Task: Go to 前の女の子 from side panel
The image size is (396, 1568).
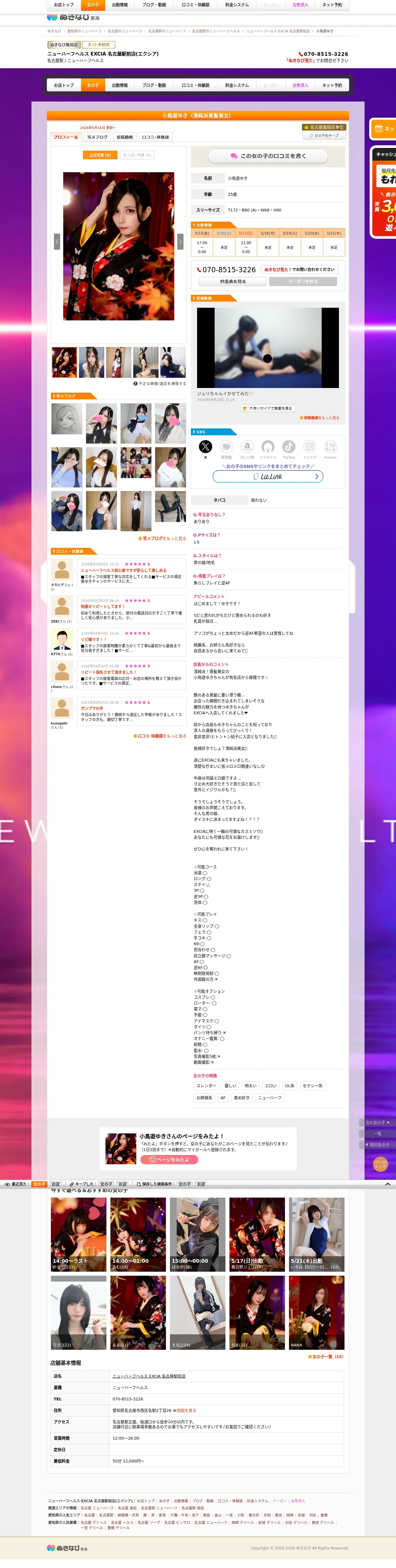Action: coord(377,1145)
